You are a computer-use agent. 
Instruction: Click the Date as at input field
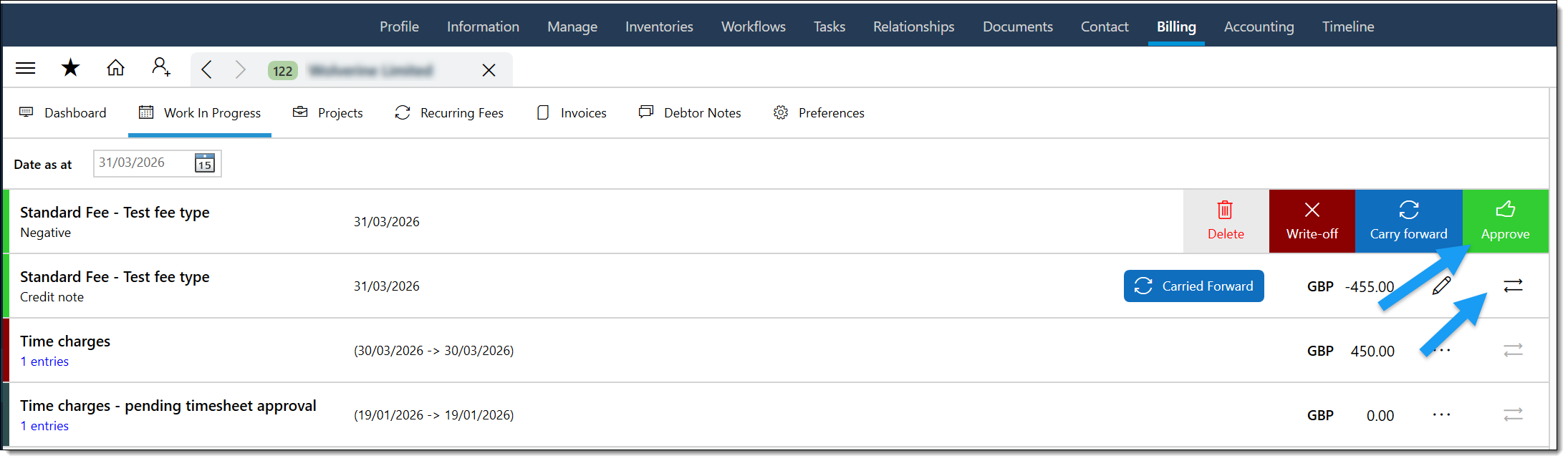pos(143,163)
